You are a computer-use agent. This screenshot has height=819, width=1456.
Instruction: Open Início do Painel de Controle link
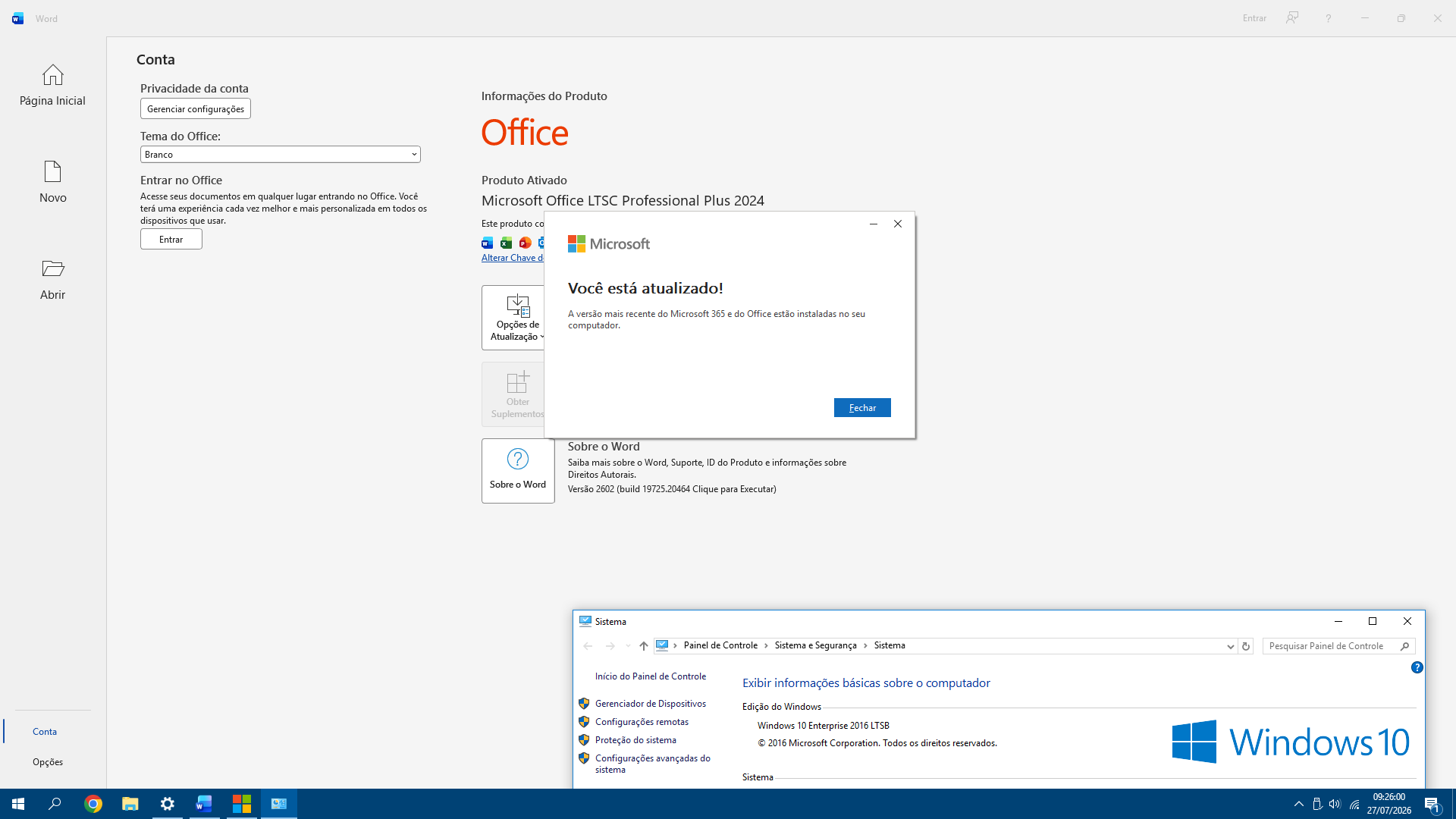click(x=651, y=676)
